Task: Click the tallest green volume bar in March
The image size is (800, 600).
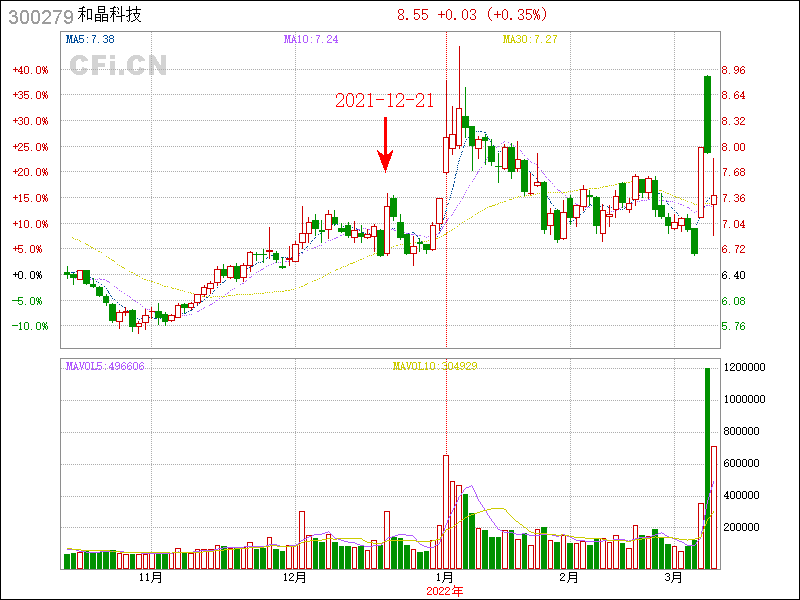Action: coord(708,468)
